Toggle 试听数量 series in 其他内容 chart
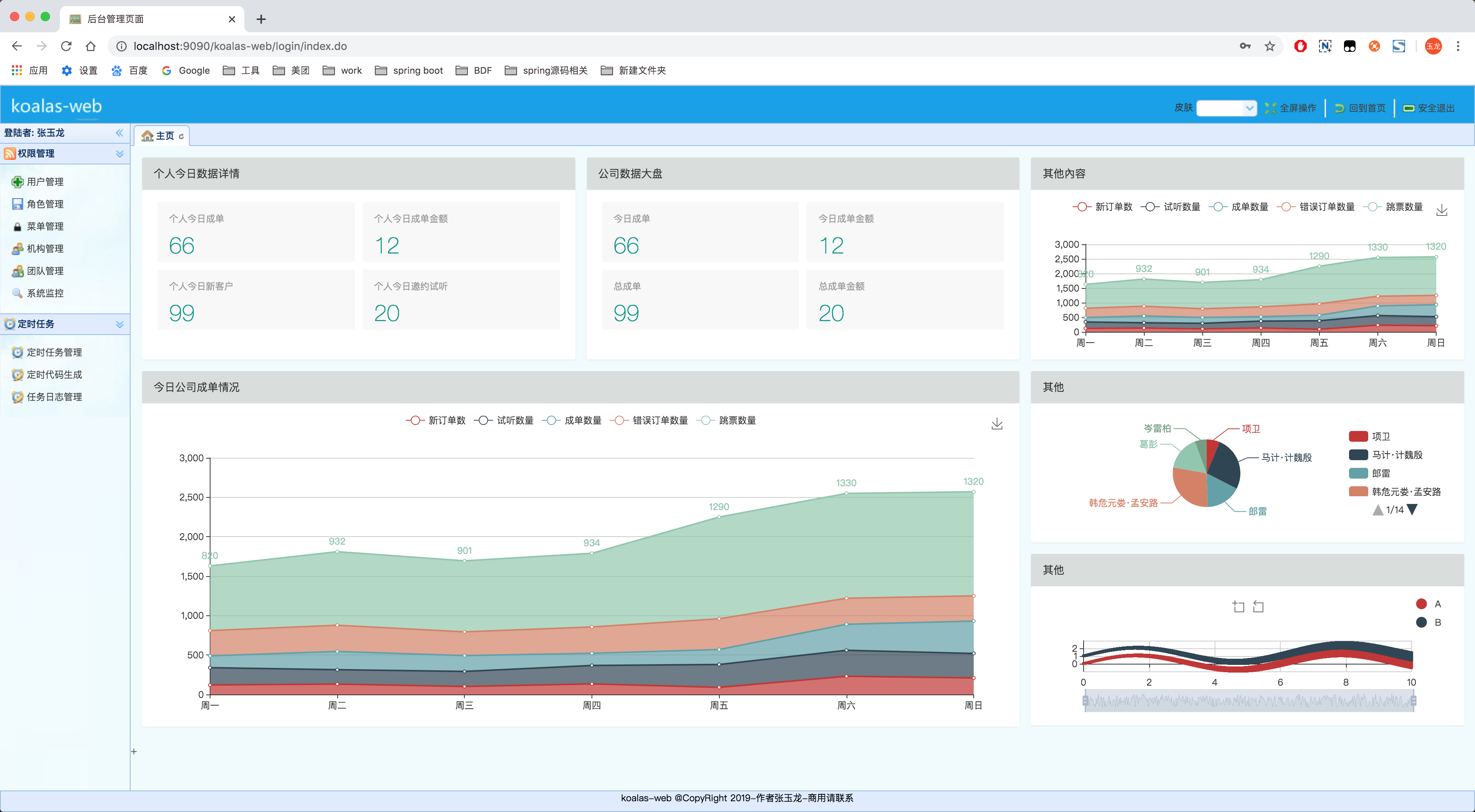The height and width of the screenshot is (812, 1475). pyautogui.click(x=1170, y=207)
